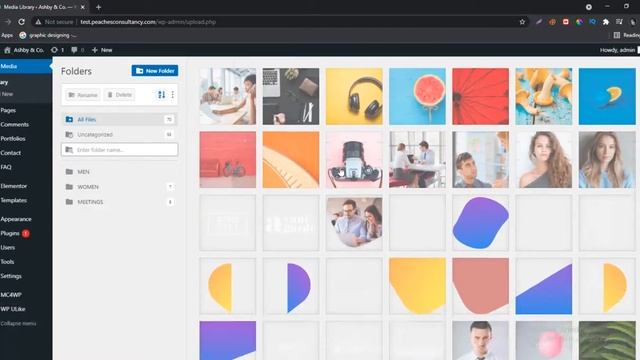The width and height of the screenshot is (640, 360).
Task: Select the yellow headphones image
Action: click(x=354, y=96)
